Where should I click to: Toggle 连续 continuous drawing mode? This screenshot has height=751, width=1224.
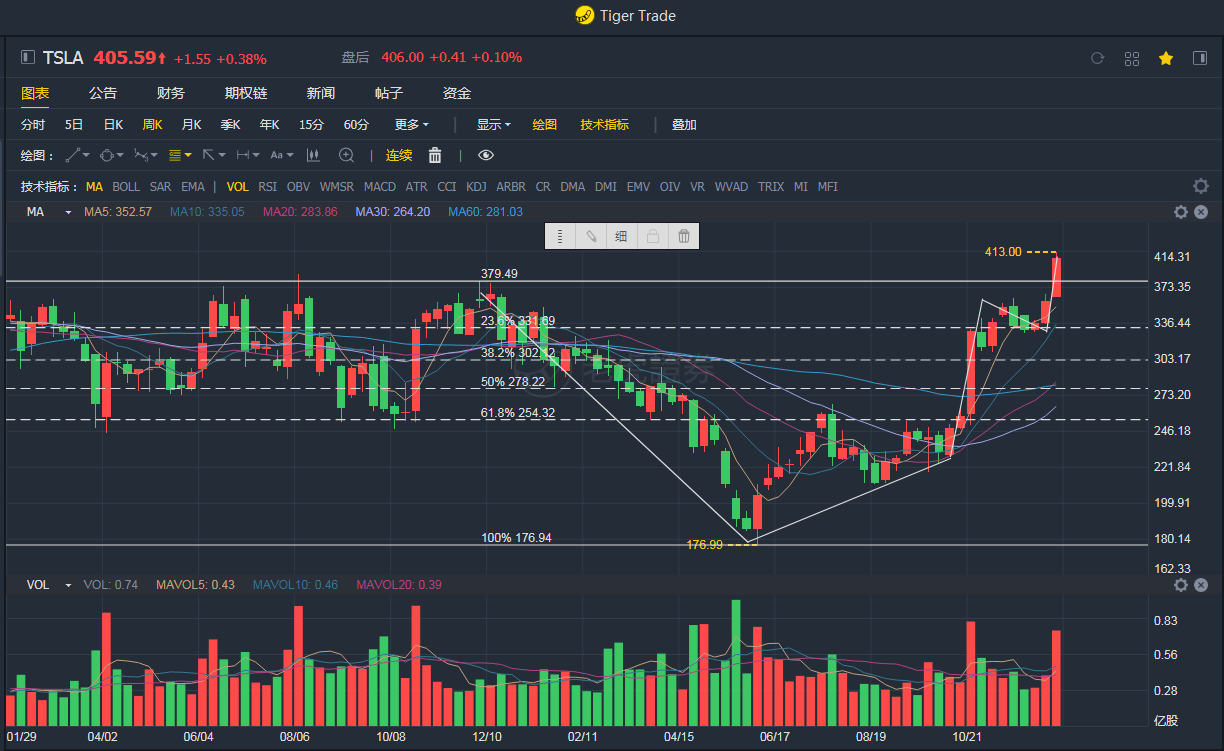399,155
